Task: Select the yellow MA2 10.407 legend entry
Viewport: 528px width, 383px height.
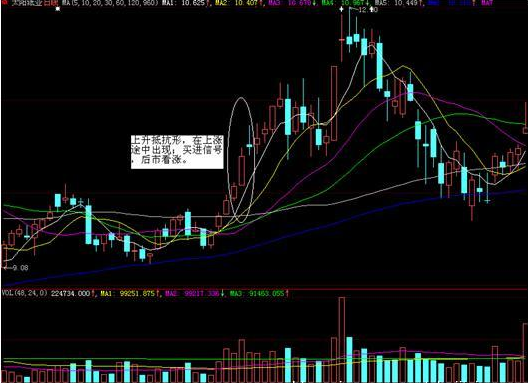Action: pyautogui.click(x=236, y=3)
